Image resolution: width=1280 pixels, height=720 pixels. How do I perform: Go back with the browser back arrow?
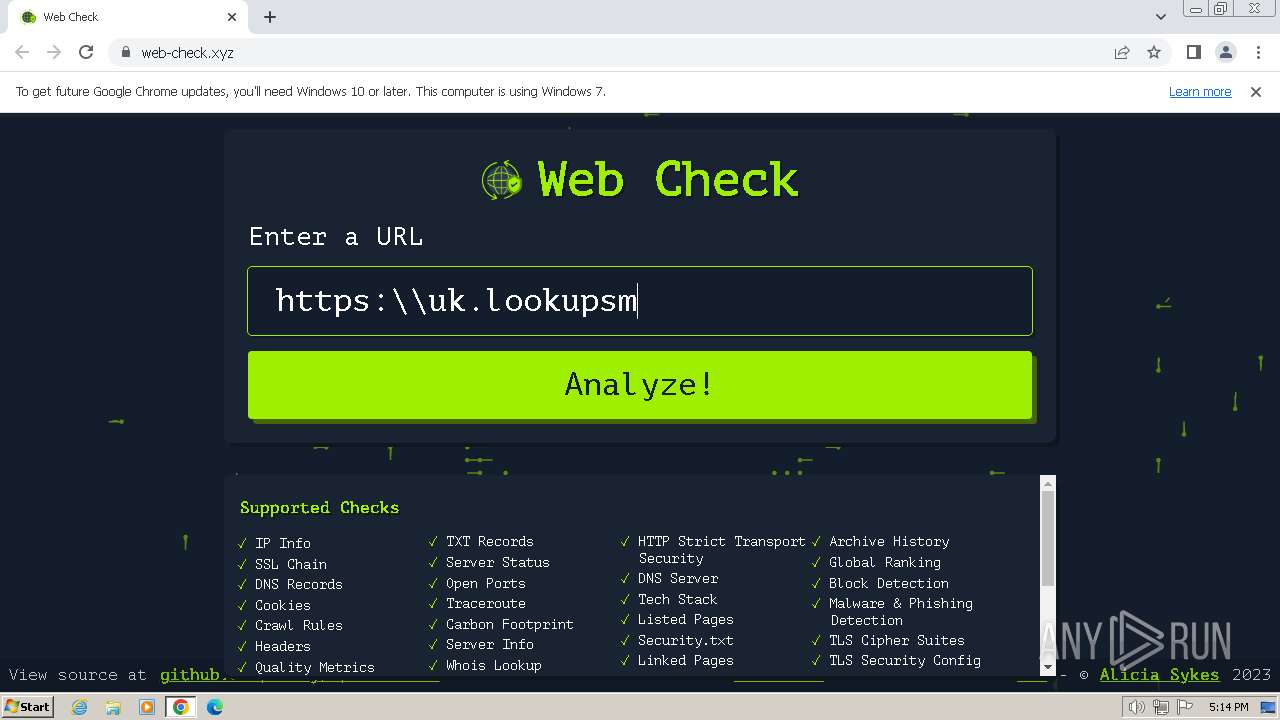(x=22, y=52)
